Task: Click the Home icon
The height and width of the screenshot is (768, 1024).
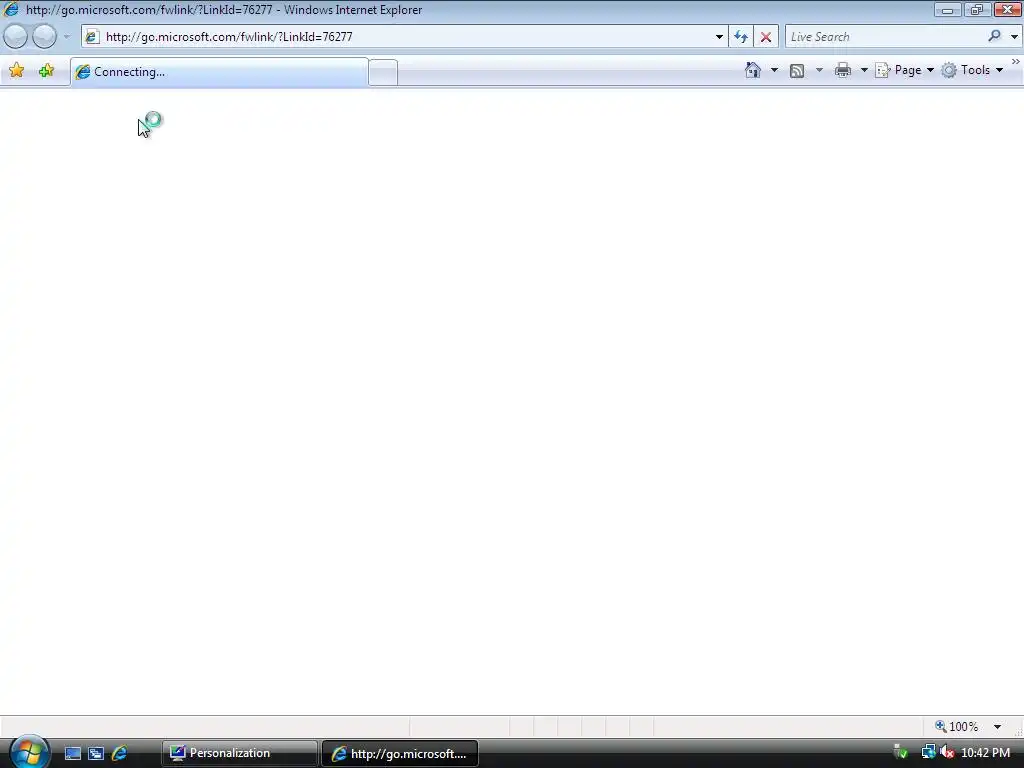Action: point(753,70)
